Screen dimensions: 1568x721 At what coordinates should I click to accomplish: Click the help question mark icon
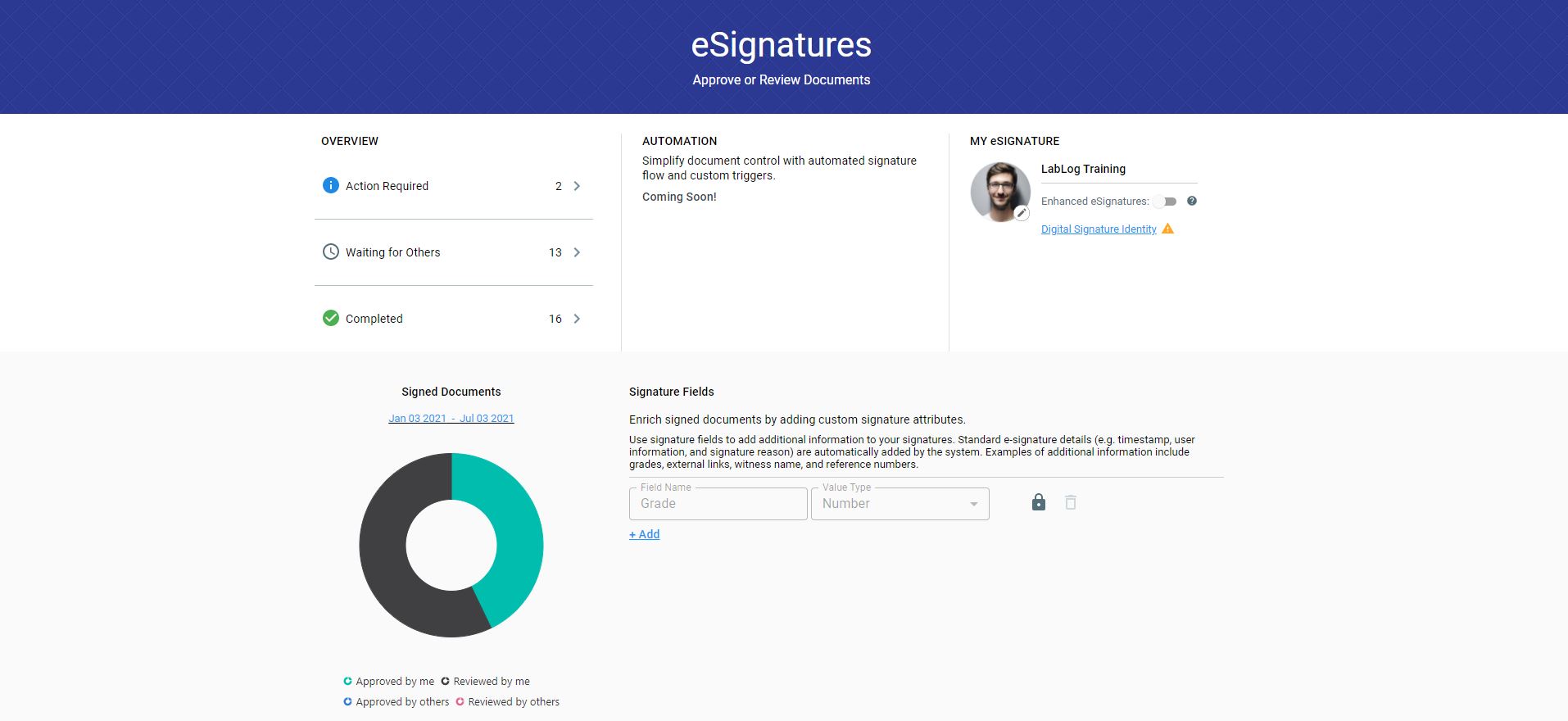click(1192, 201)
